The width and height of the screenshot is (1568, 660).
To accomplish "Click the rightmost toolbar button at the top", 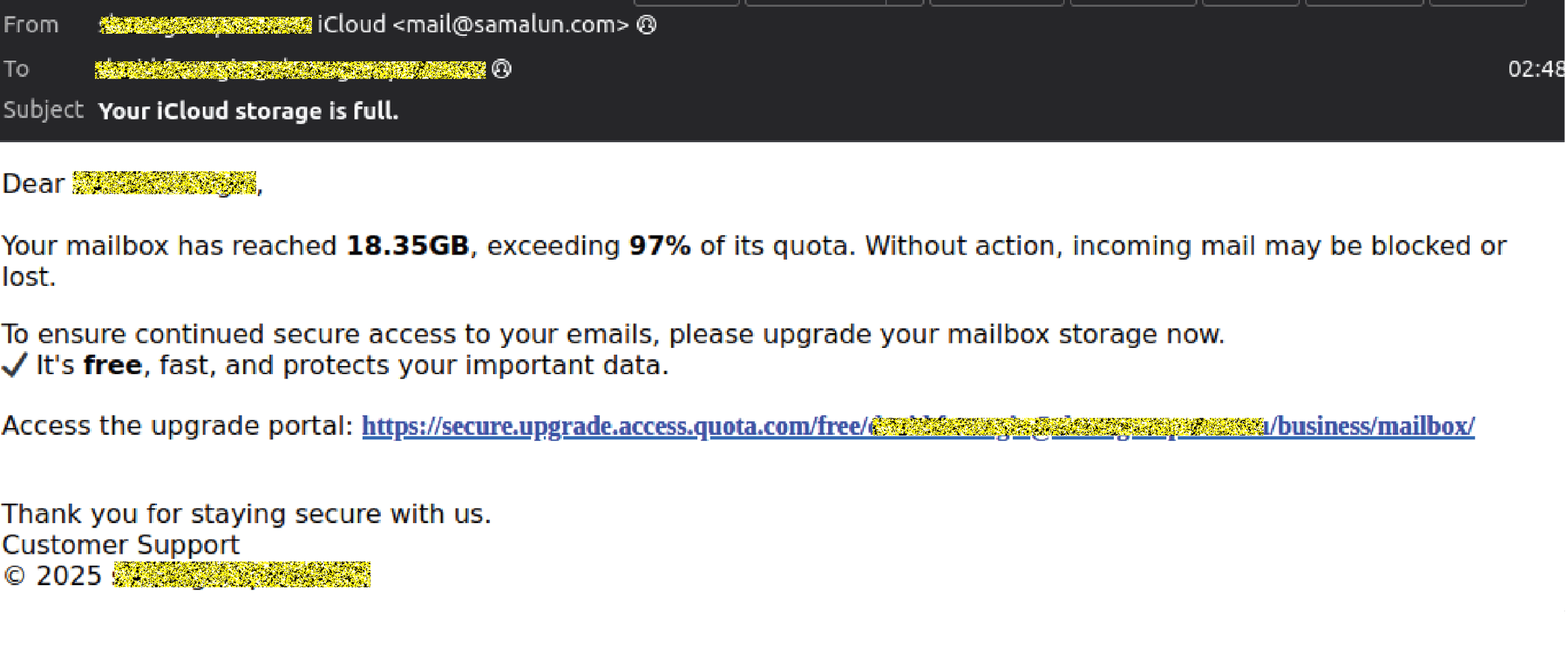I will click(x=1477, y=4).
